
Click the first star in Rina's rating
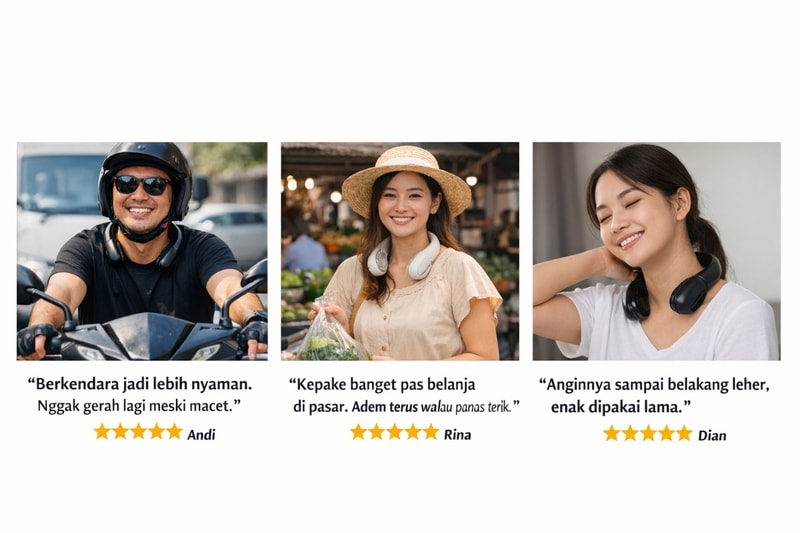[x=359, y=432]
